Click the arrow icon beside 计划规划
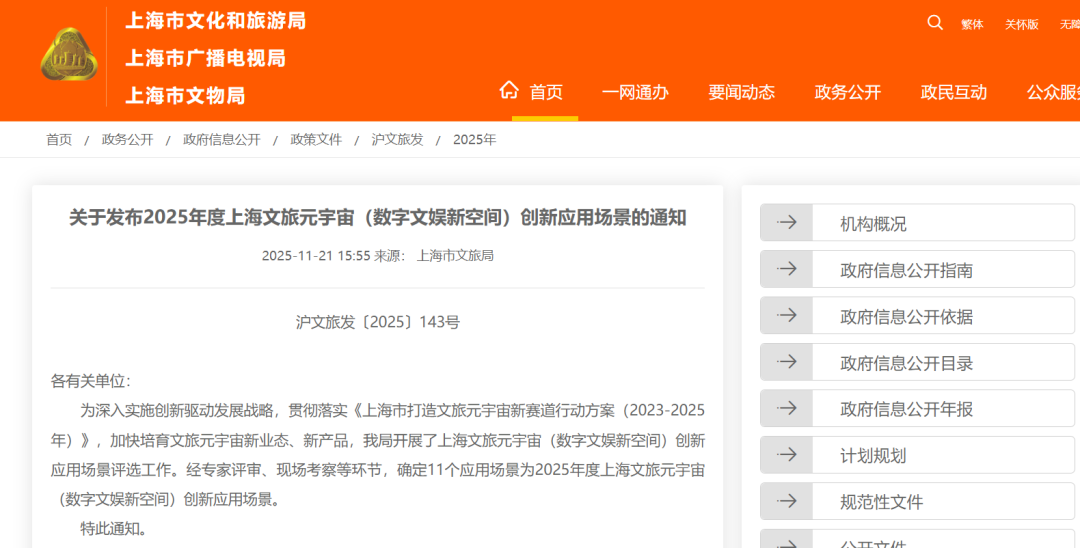 coord(787,454)
